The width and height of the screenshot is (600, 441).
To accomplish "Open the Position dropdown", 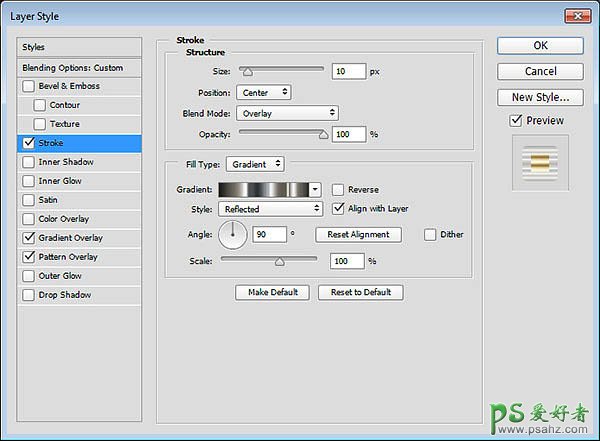I will coord(266,92).
